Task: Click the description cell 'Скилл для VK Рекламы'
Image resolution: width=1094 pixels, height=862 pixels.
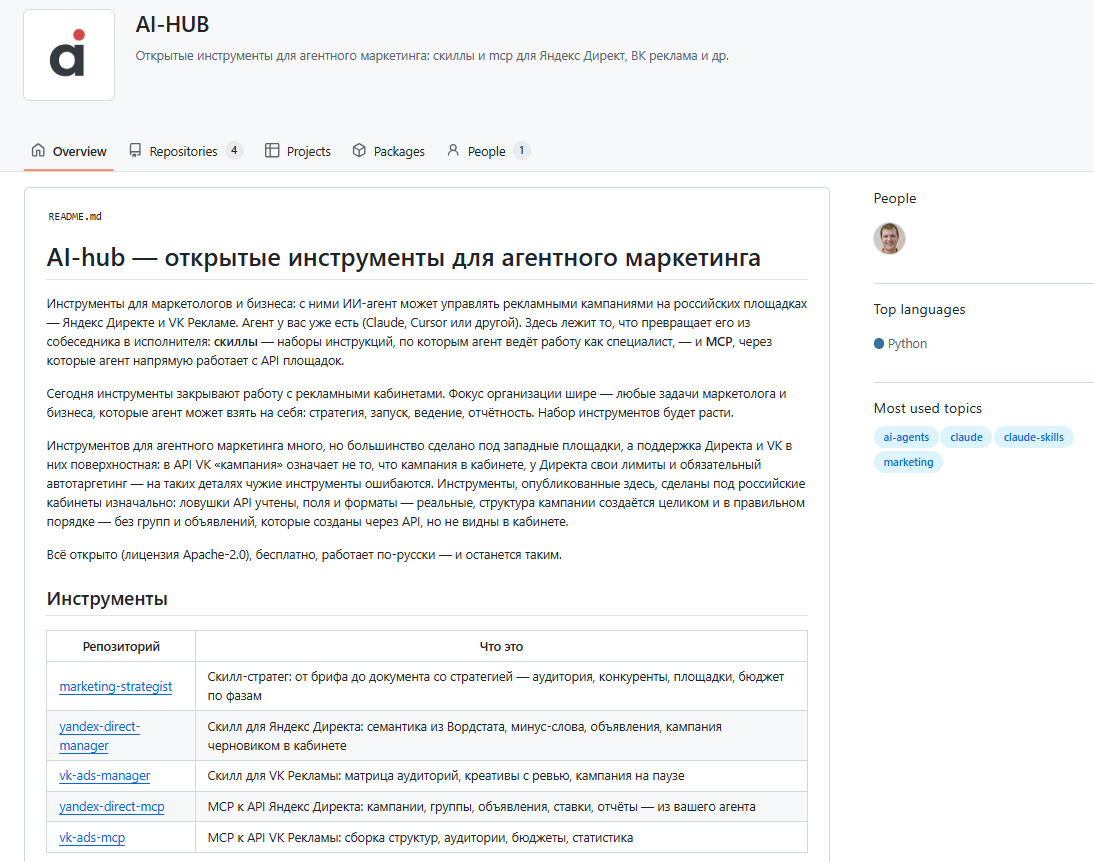Action: (501, 775)
